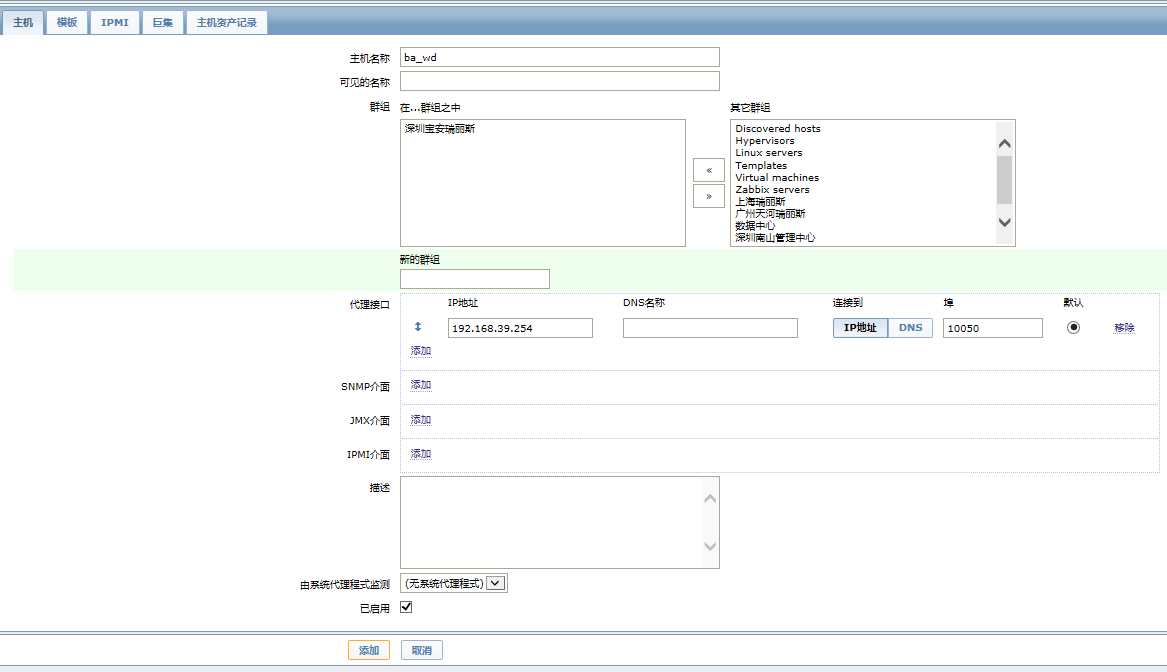Click groups list scroll-up arrow
1167x672 pixels.
click(x=1004, y=144)
